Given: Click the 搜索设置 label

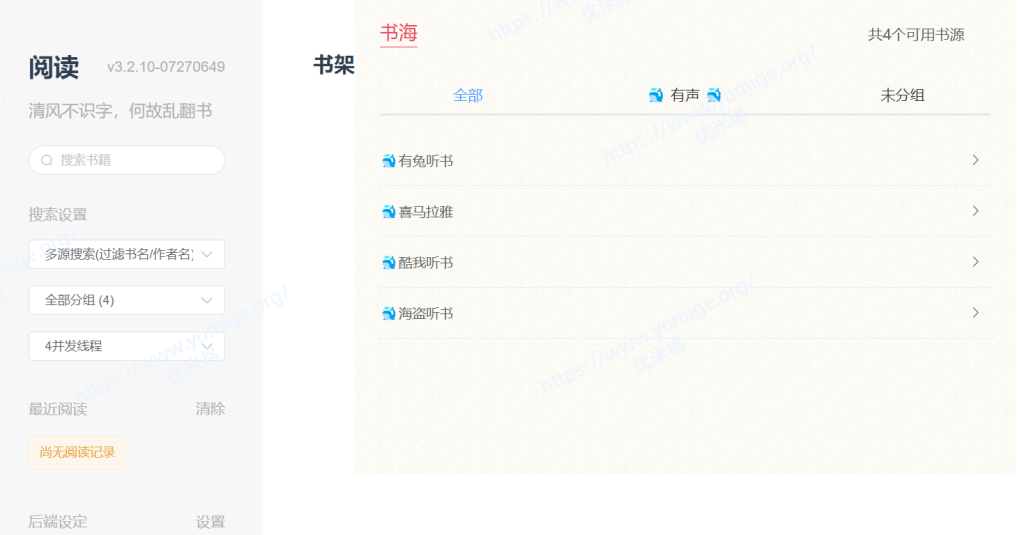Looking at the screenshot, I should tap(58, 214).
